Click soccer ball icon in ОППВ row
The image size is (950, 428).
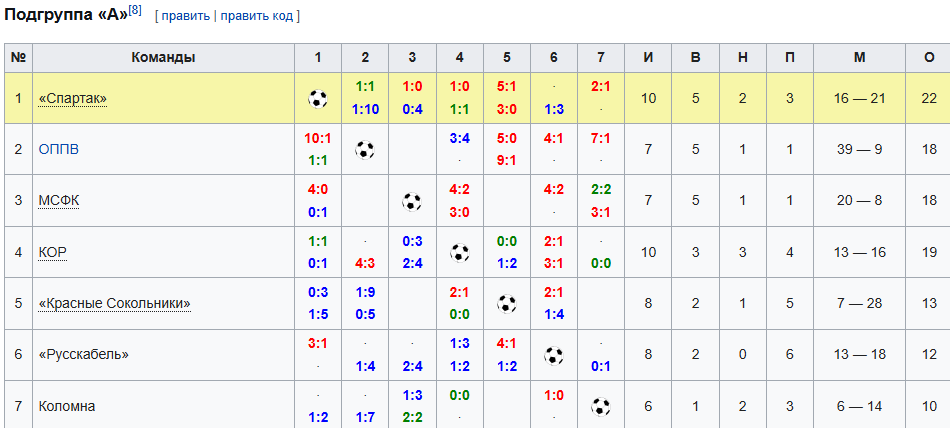coord(365,150)
